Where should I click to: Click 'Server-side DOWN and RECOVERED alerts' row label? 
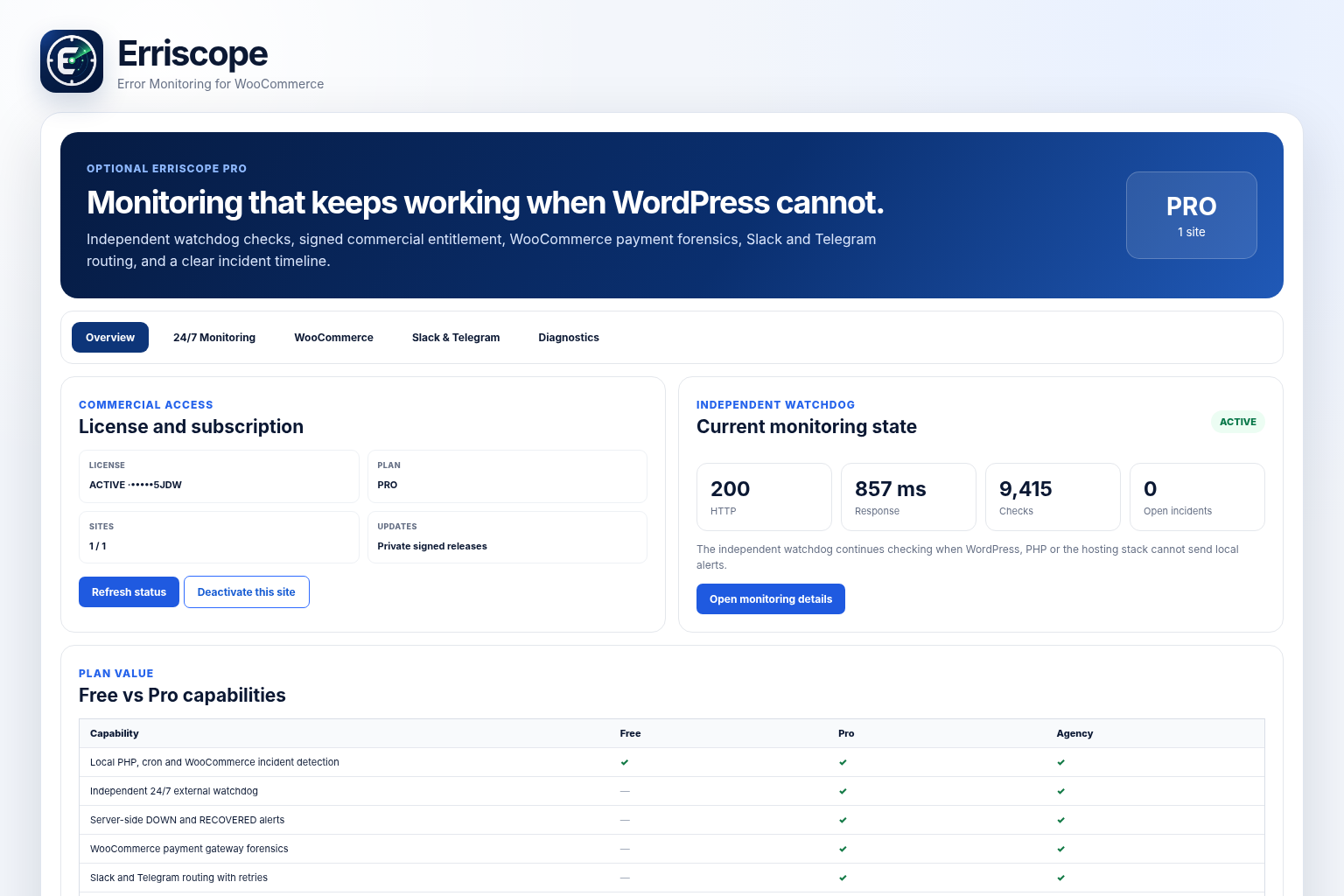[187, 820]
